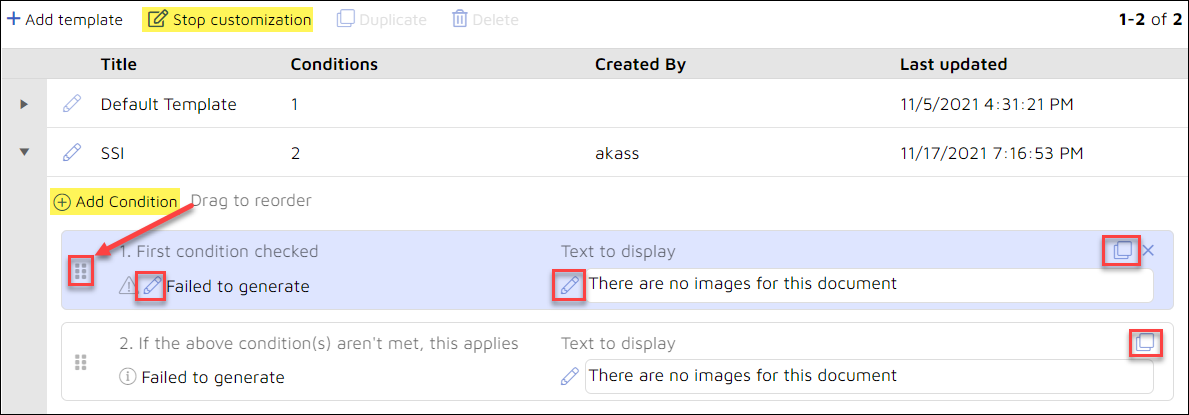
Task: Click the pencil icon beside Default Template
Action: (71, 104)
